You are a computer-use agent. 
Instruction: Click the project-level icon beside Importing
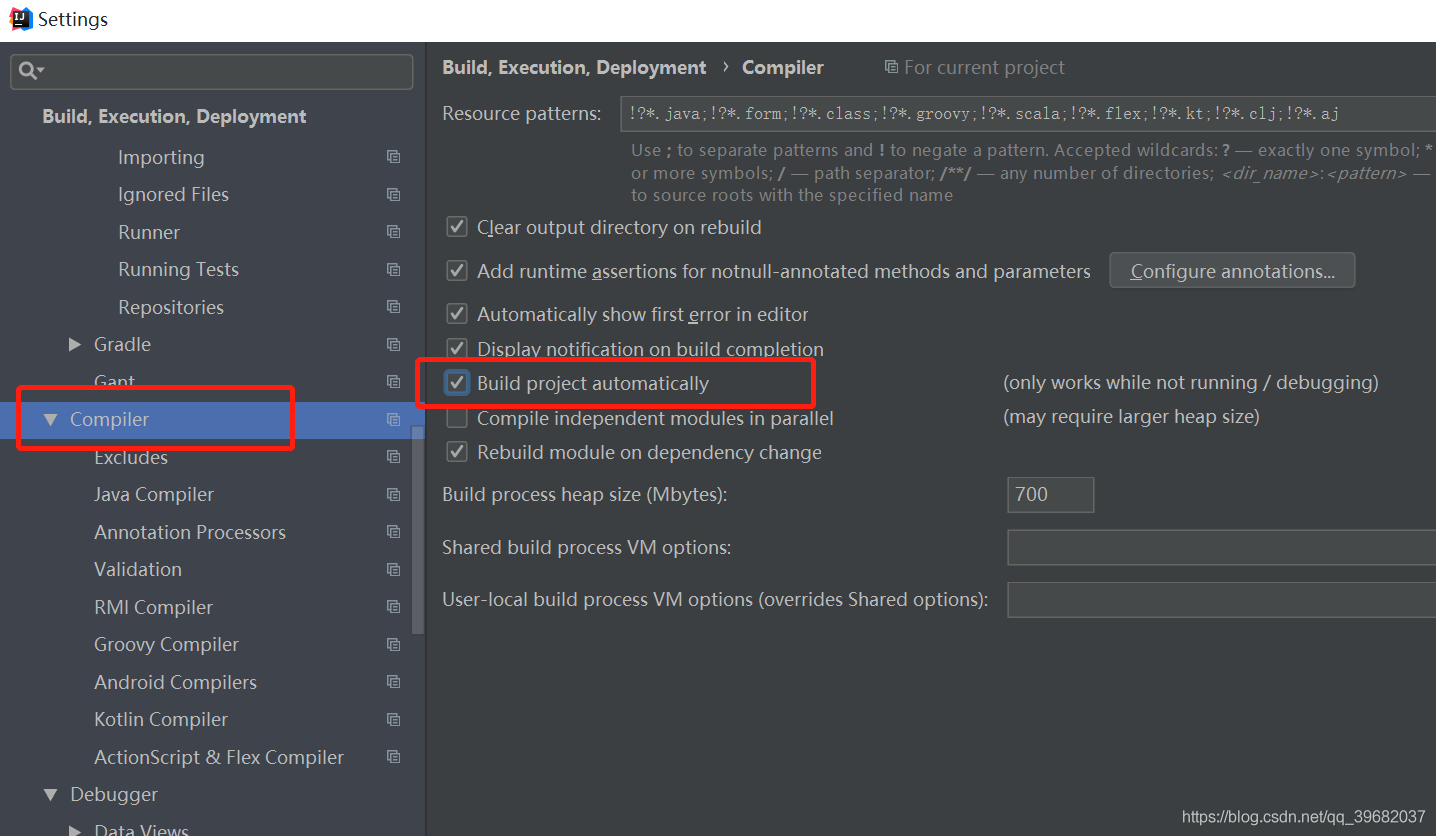394,157
